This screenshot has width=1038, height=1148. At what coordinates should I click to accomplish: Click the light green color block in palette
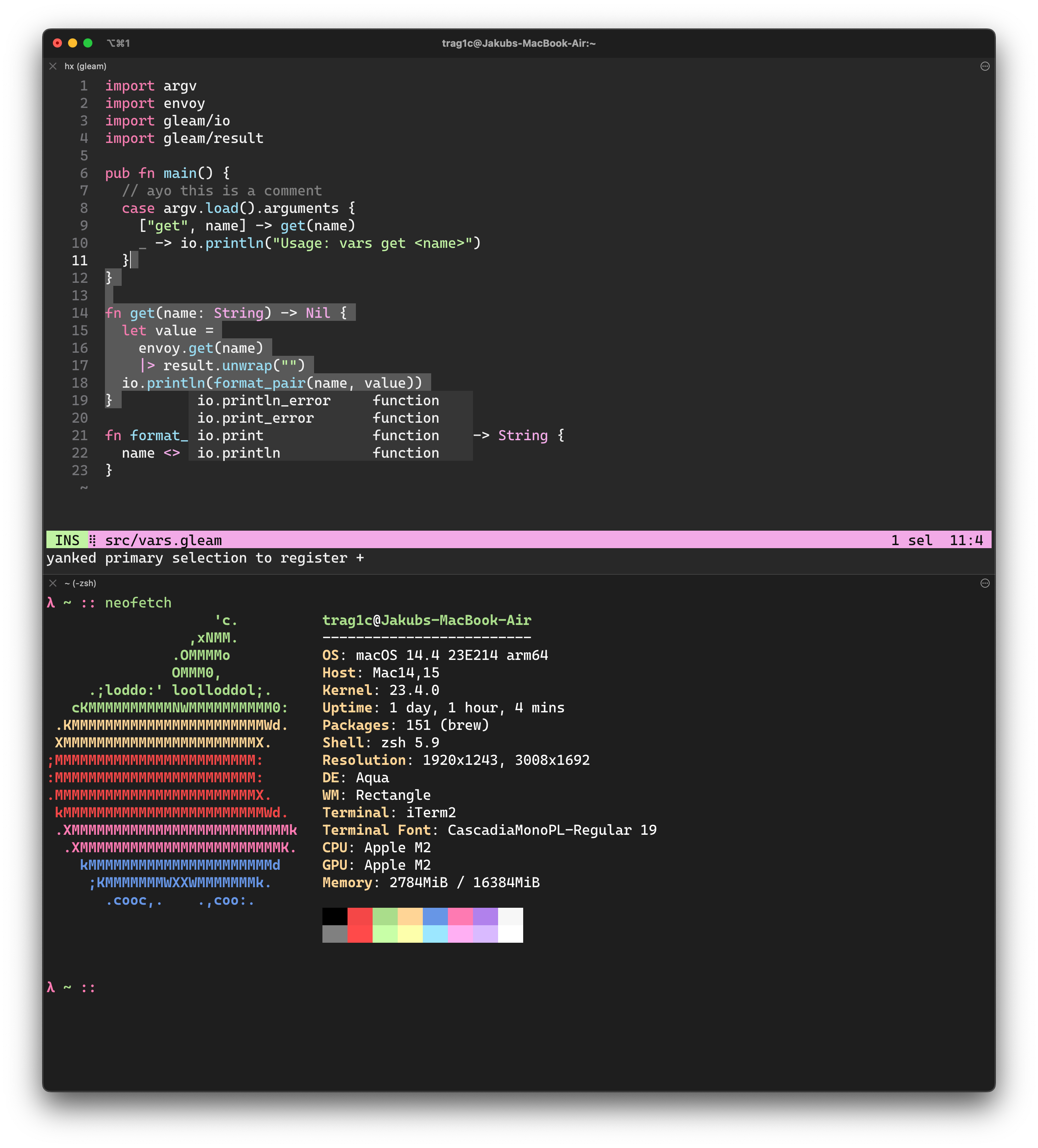click(x=385, y=934)
